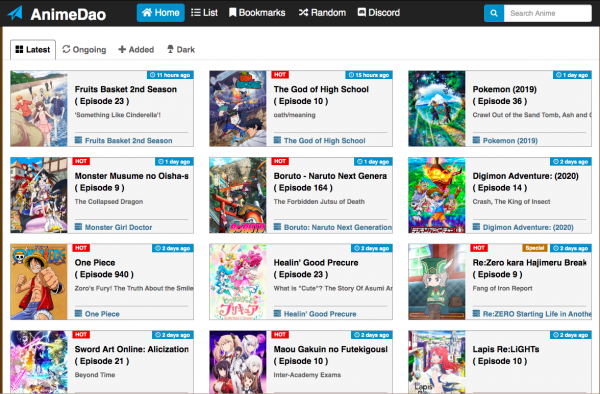Screen dimensions: 600x394
Task: Click HOT badge on One Piece card
Action: point(81,248)
